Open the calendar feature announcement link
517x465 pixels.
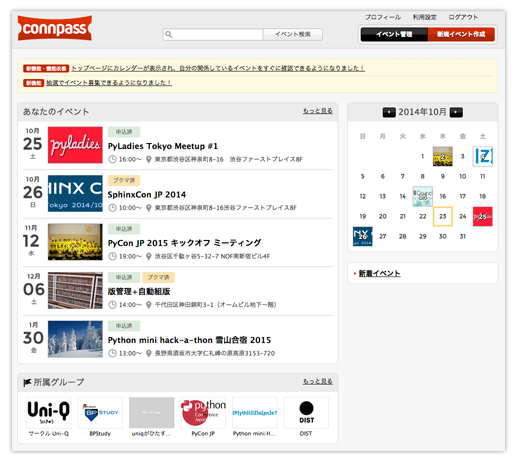(218, 68)
